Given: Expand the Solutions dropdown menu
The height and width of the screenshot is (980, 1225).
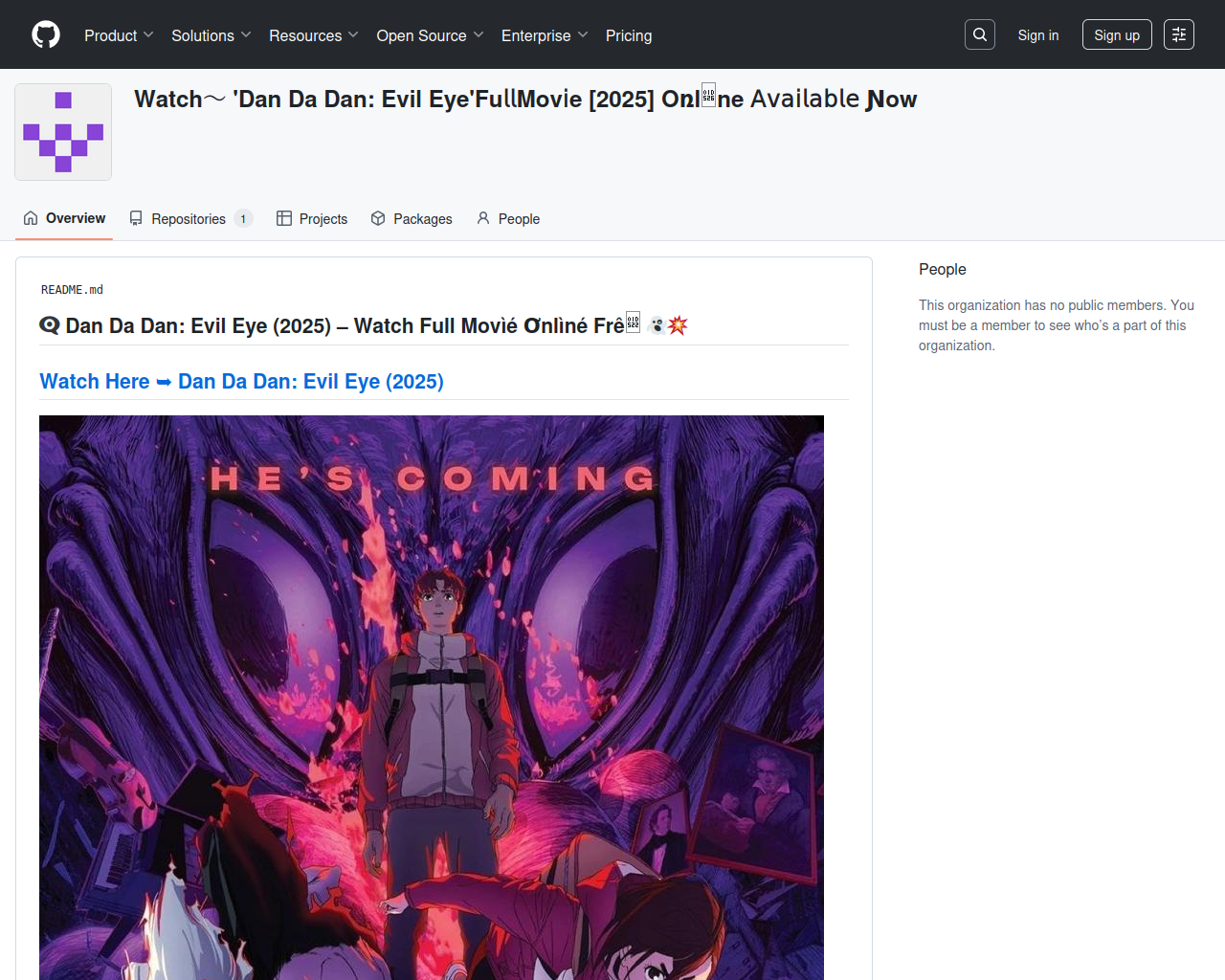Looking at the screenshot, I should click(211, 35).
